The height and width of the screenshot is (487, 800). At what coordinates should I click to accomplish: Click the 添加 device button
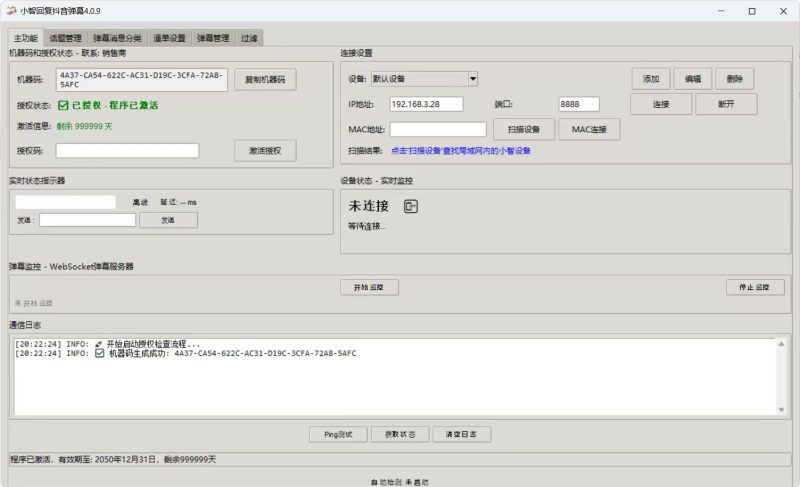coord(651,79)
